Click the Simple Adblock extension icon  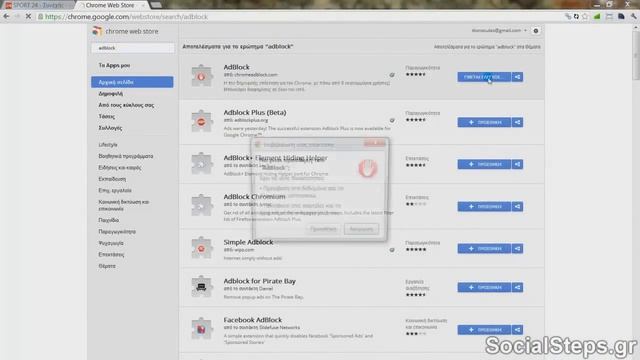tap(202, 248)
